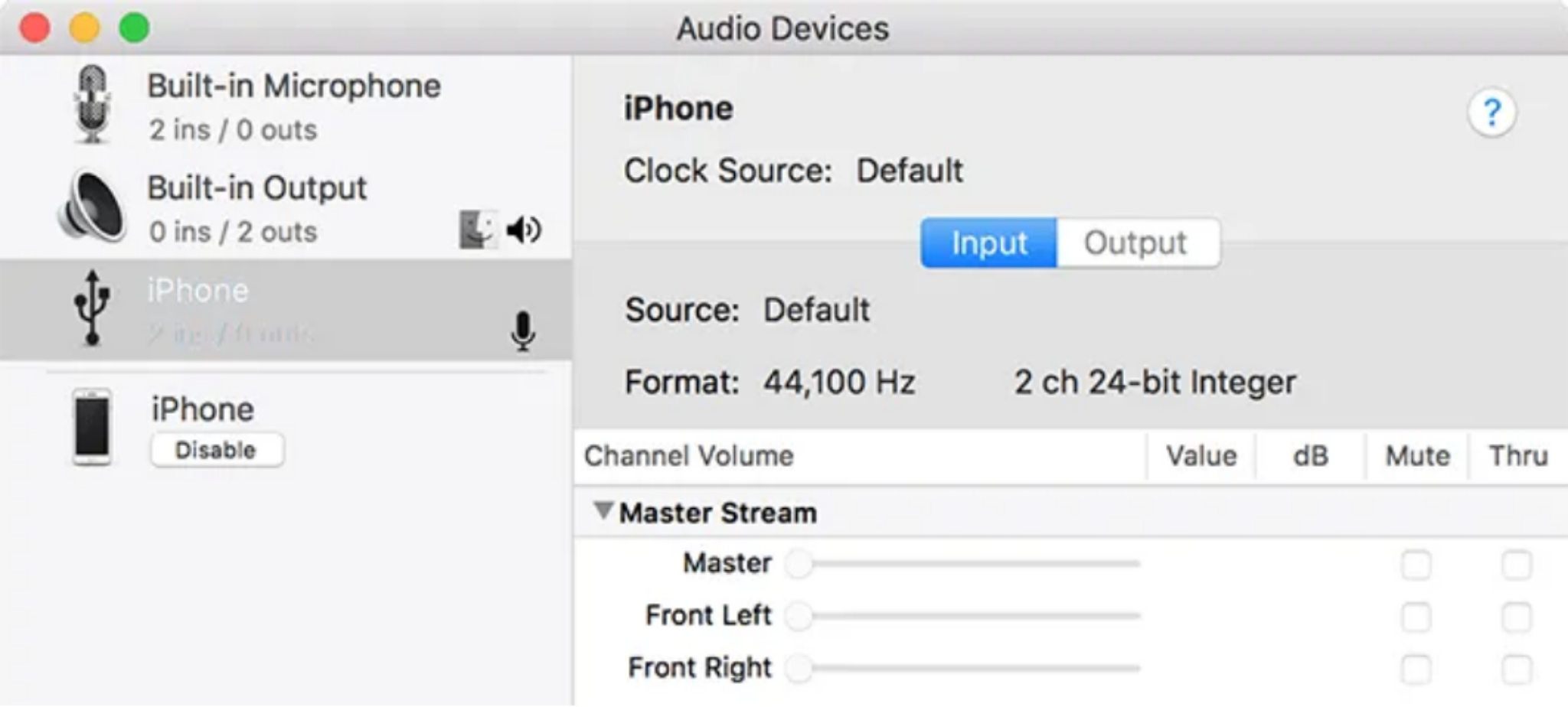Toggle Mute checkbox for Master channel
1568x707 pixels.
click(x=1416, y=565)
